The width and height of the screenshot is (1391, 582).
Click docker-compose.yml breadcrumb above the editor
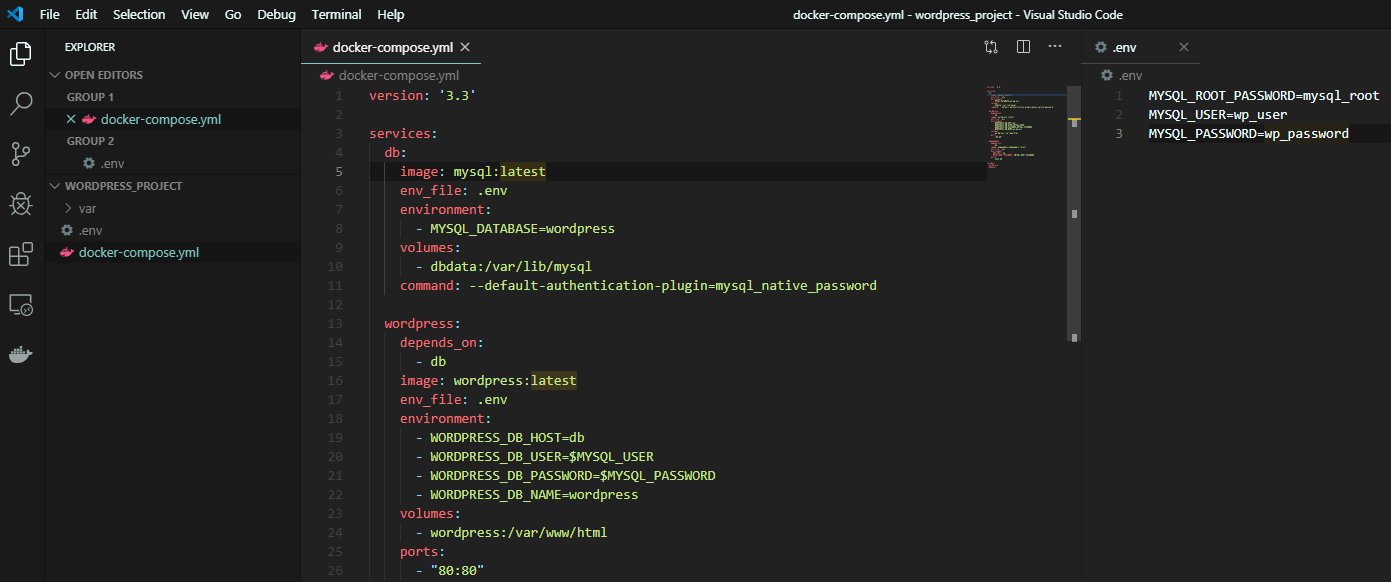point(399,75)
